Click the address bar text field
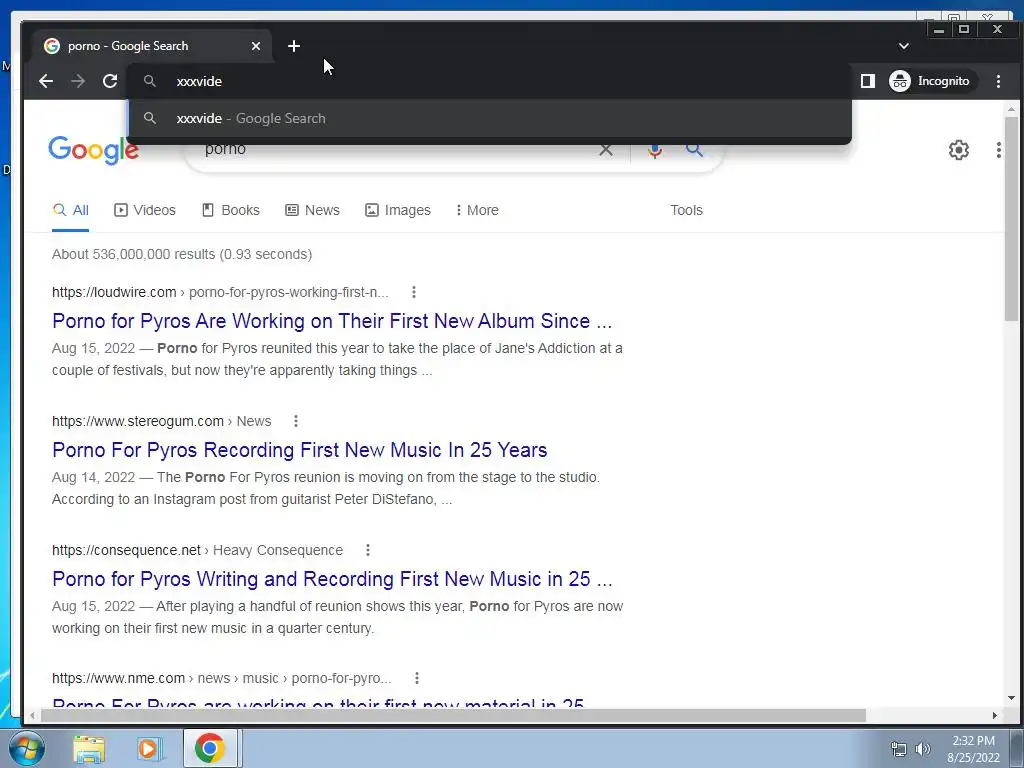The image size is (1024, 768). (490, 81)
